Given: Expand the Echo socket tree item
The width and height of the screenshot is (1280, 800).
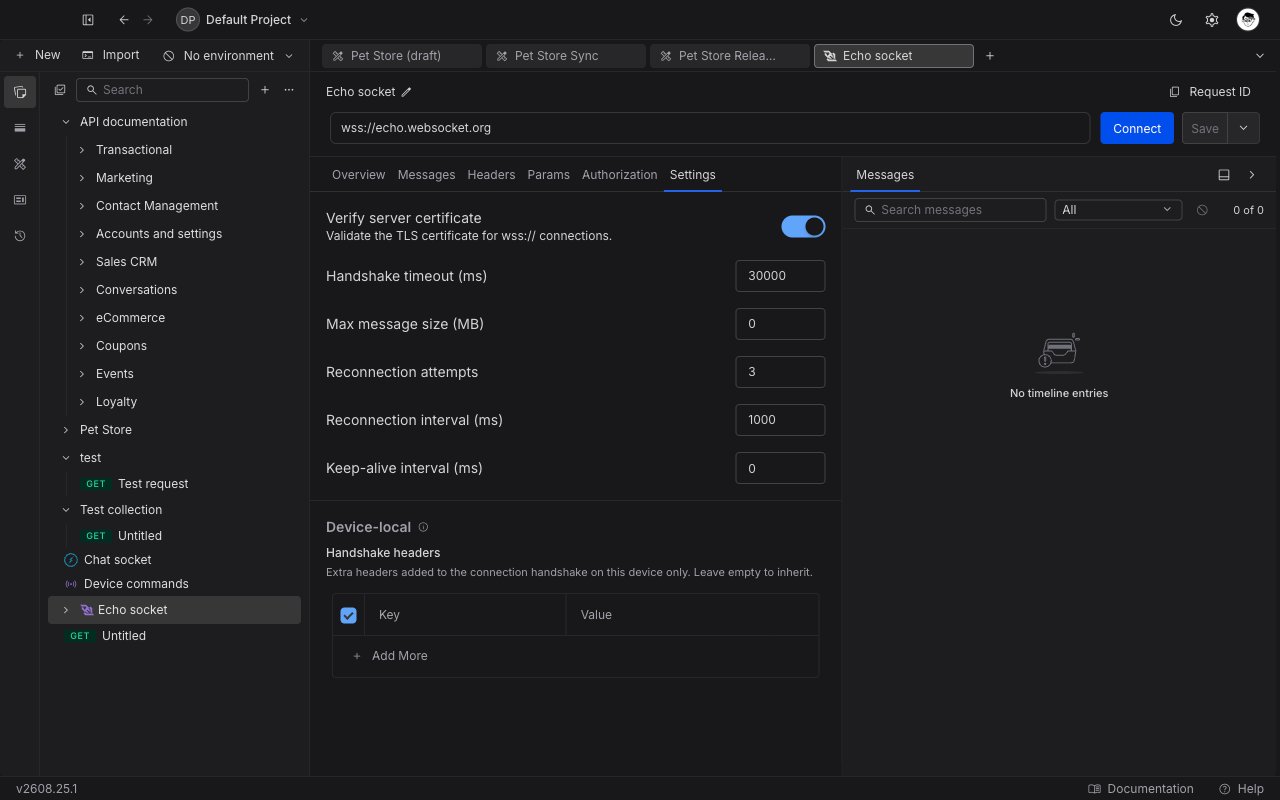Looking at the screenshot, I should (66, 610).
